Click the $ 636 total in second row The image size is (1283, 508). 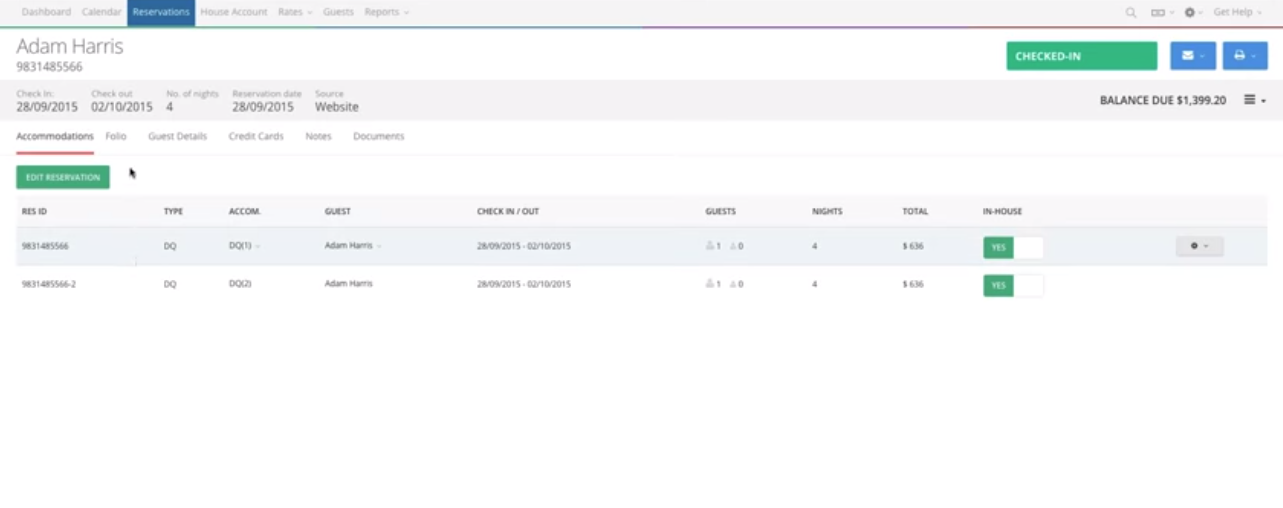click(x=913, y=284)
